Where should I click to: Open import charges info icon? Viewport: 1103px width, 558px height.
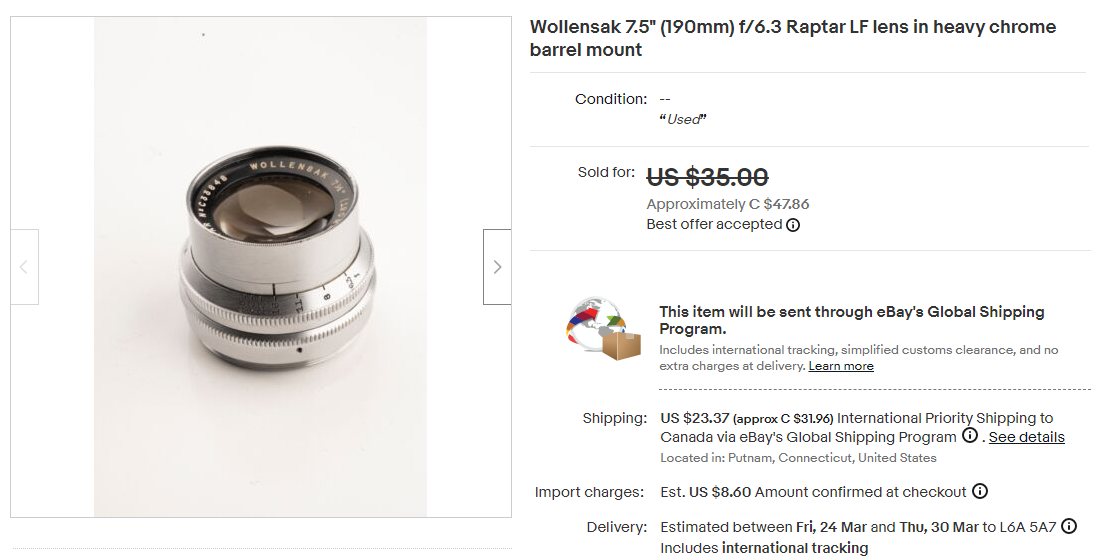980,491
